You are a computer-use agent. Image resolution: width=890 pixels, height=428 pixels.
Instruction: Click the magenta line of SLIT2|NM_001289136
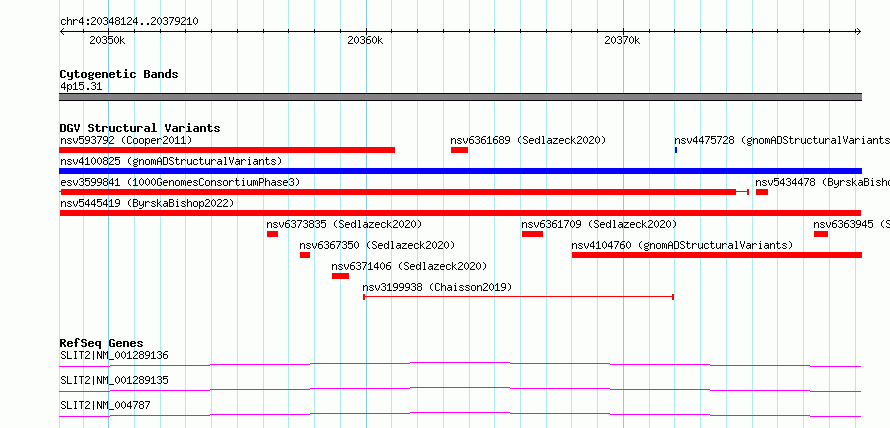click(x=460, y=364)
